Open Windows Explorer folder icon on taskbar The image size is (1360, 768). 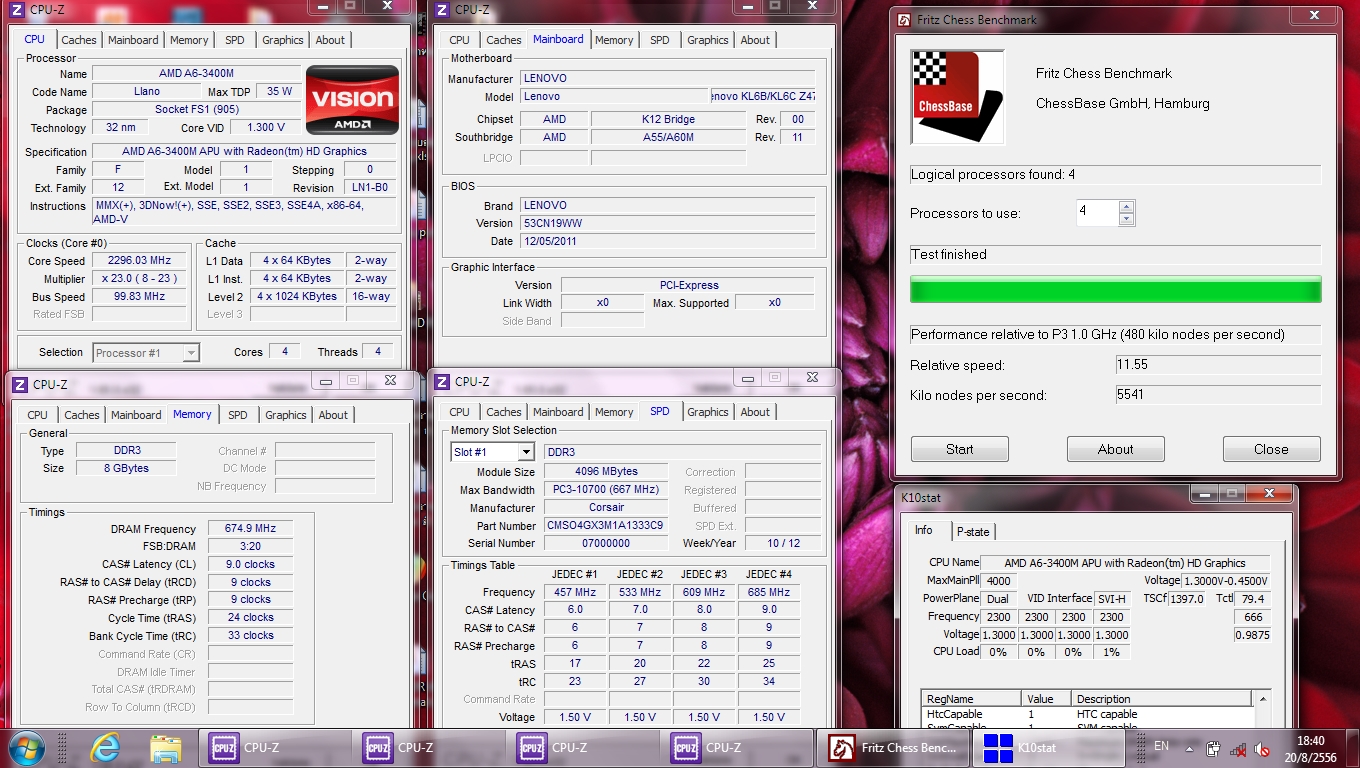165,748
